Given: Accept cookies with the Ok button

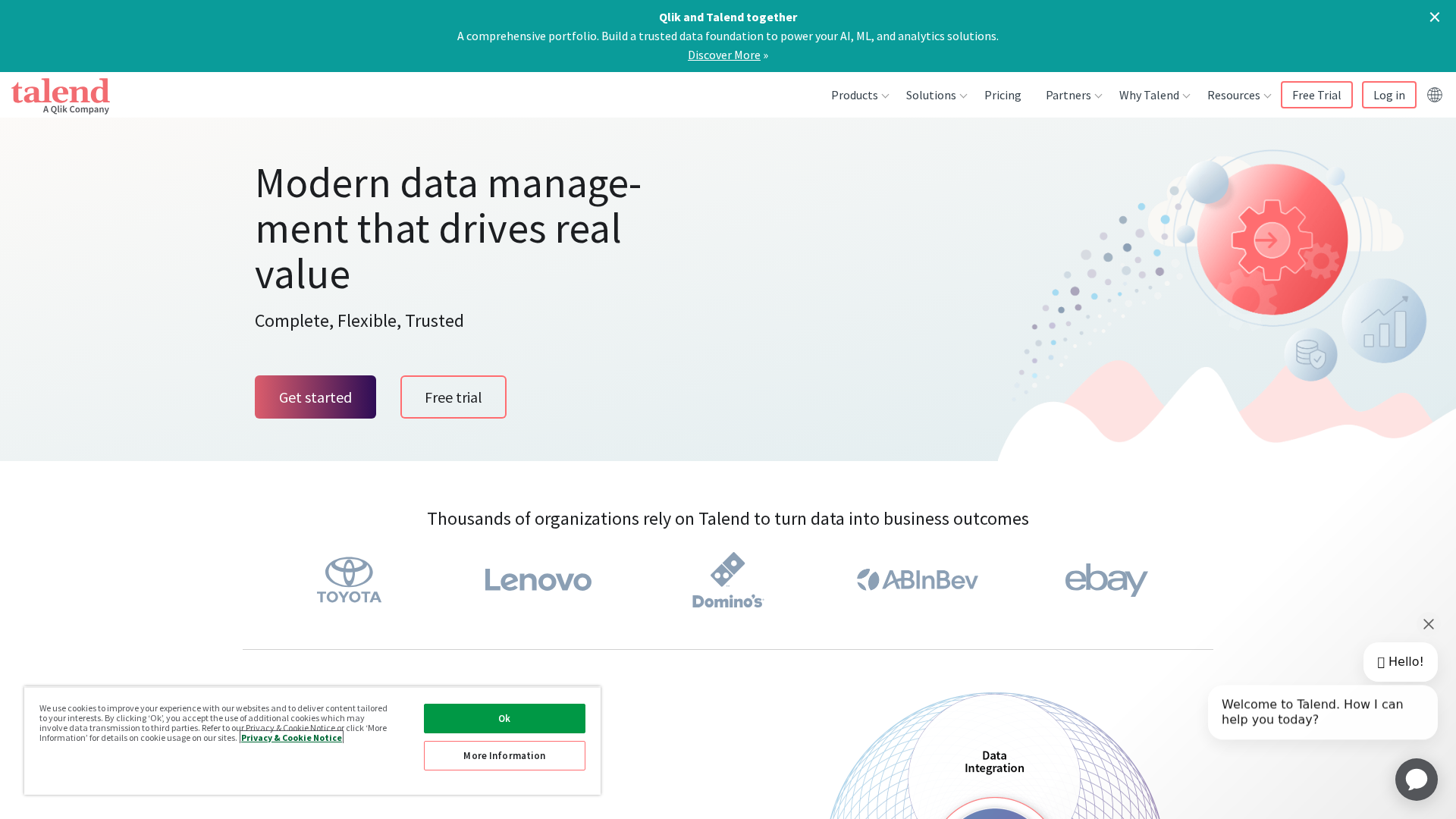Looking at the screenshot, I should [x=504, y=718].
